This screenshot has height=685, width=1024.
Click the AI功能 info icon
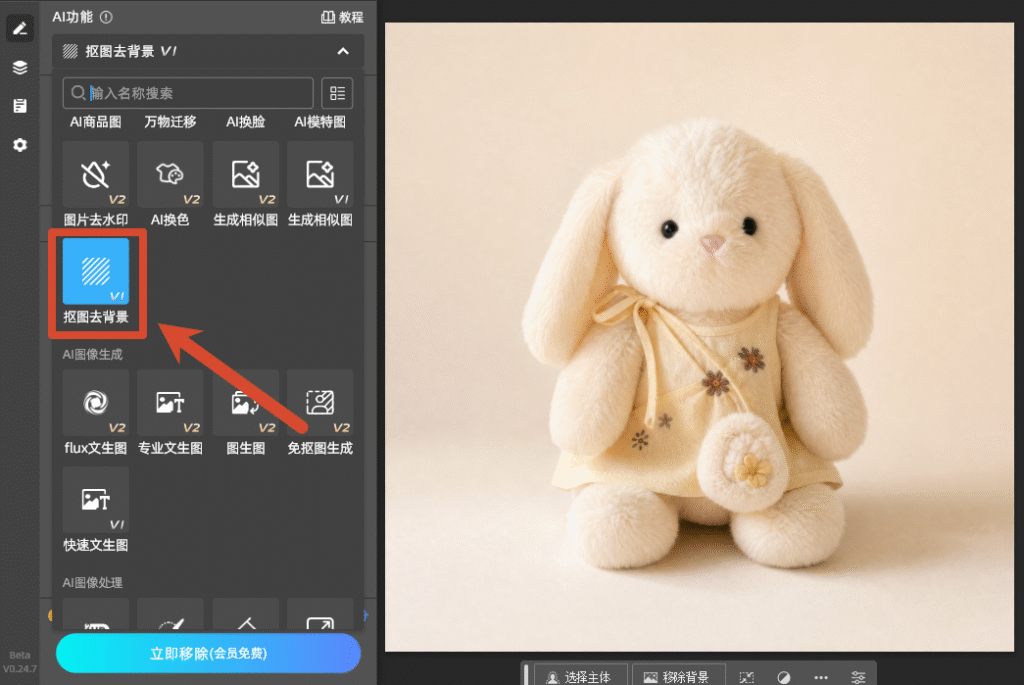[106, 17]
